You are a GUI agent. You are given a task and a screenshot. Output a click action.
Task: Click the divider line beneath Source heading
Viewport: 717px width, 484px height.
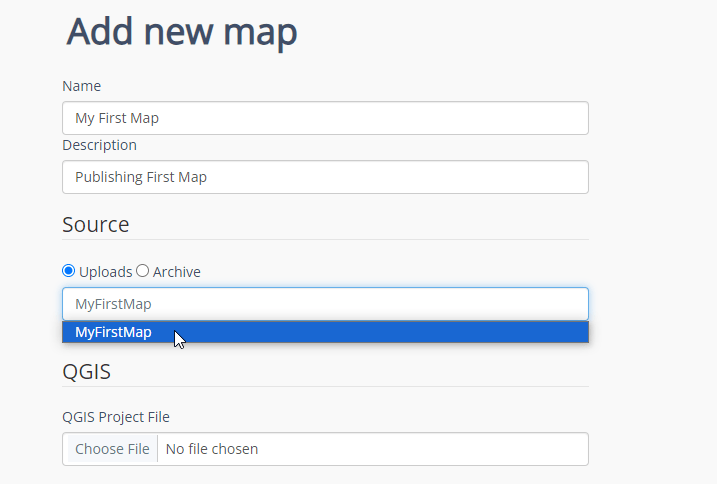[x=325, y=240]
